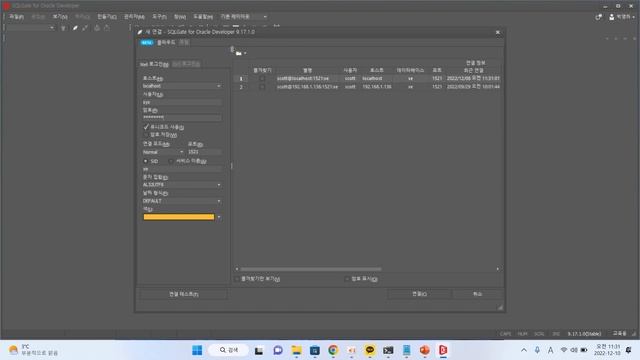
Task: Click the disconnect icon in main toolbar
Action: [x=85, y=28]
